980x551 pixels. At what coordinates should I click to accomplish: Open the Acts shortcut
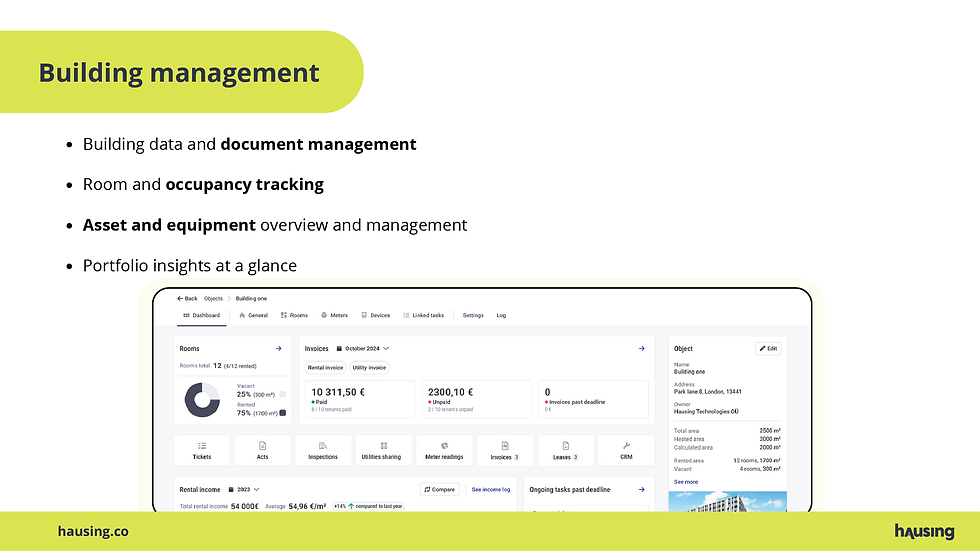click(262, 450)
